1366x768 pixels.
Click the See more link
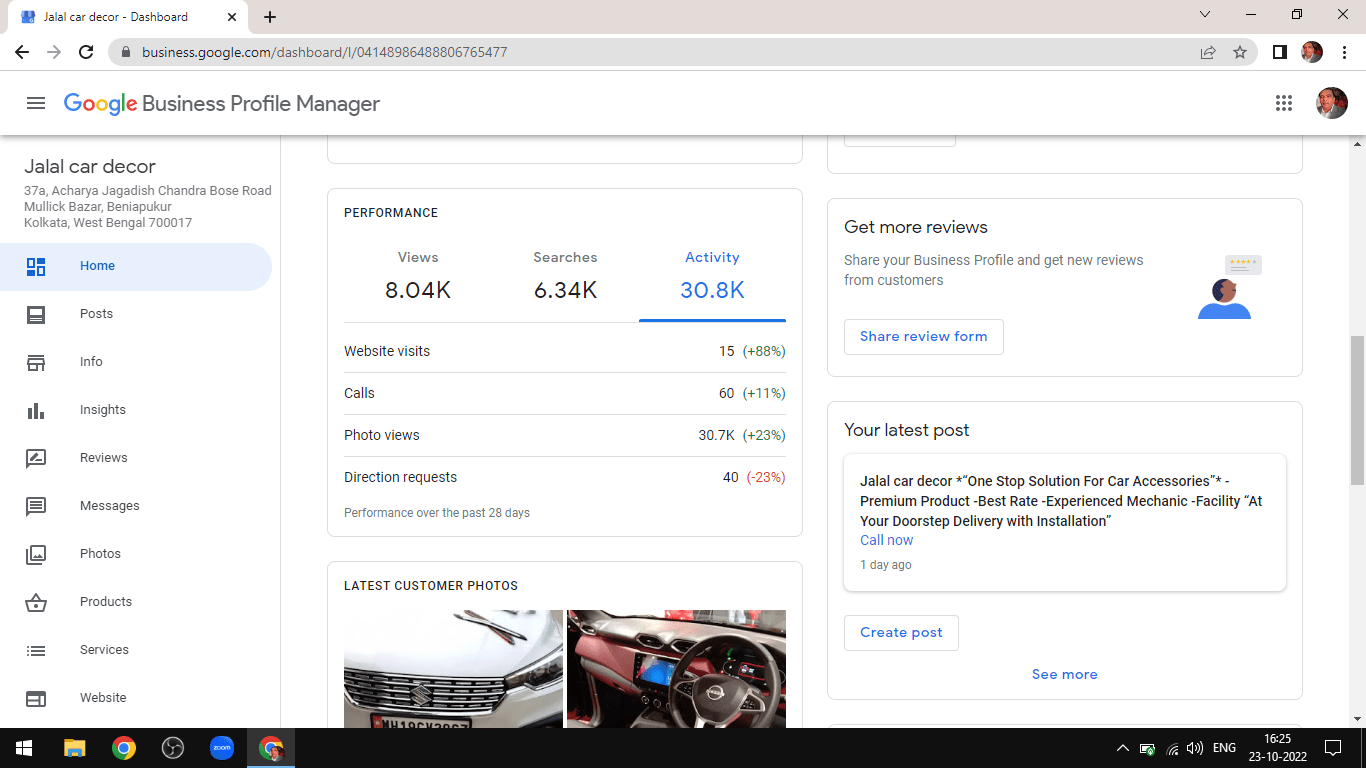[x=1064, y=675]
